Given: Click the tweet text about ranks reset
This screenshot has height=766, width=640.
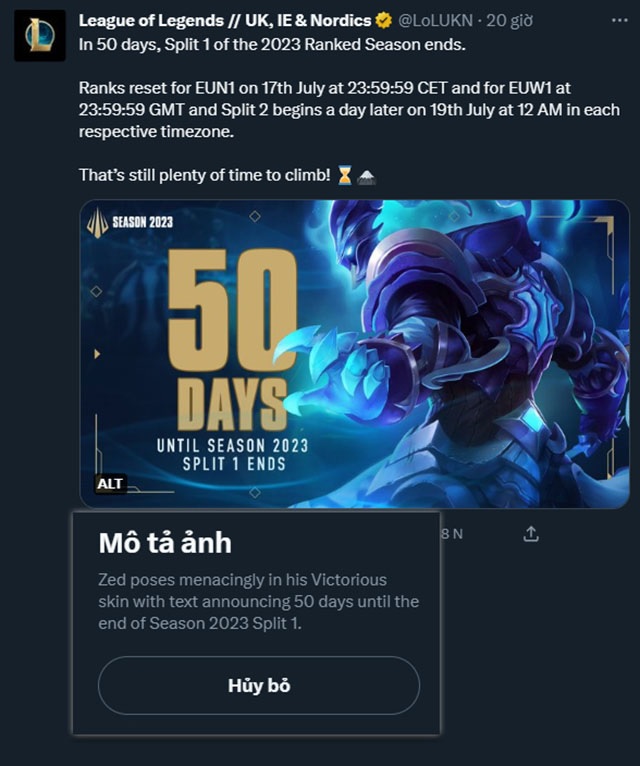Looking at the screenshot, I should point(349,109).
